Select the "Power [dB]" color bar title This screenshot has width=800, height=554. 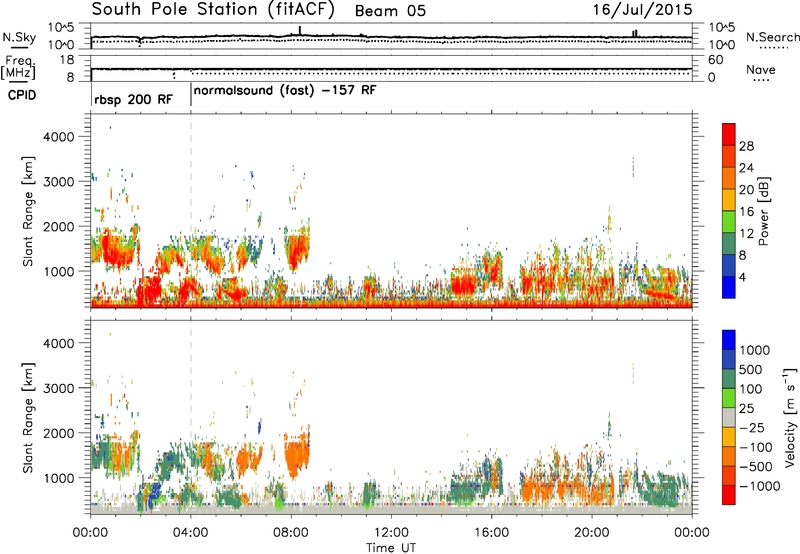763,211
